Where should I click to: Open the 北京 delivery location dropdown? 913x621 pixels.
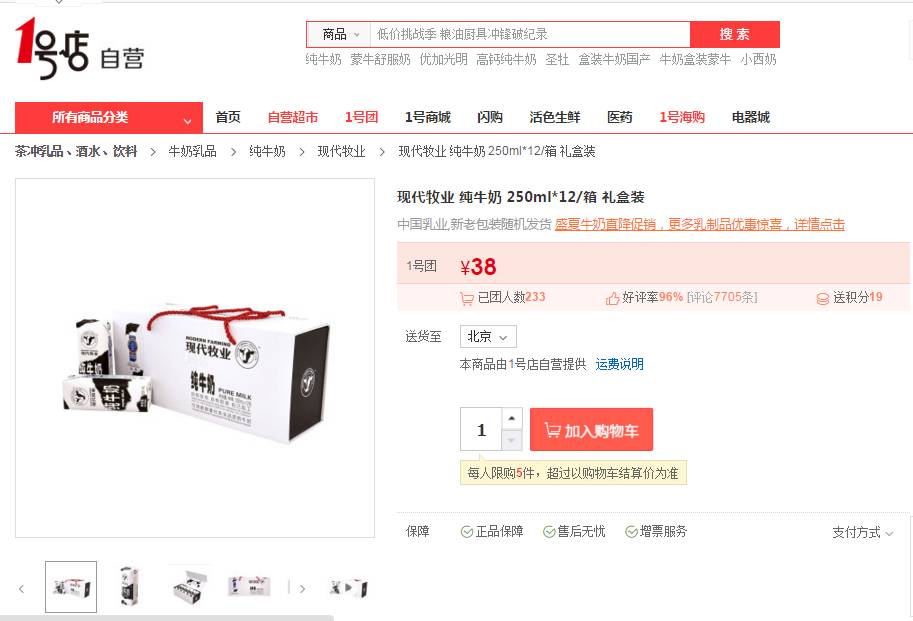[488, 336]
